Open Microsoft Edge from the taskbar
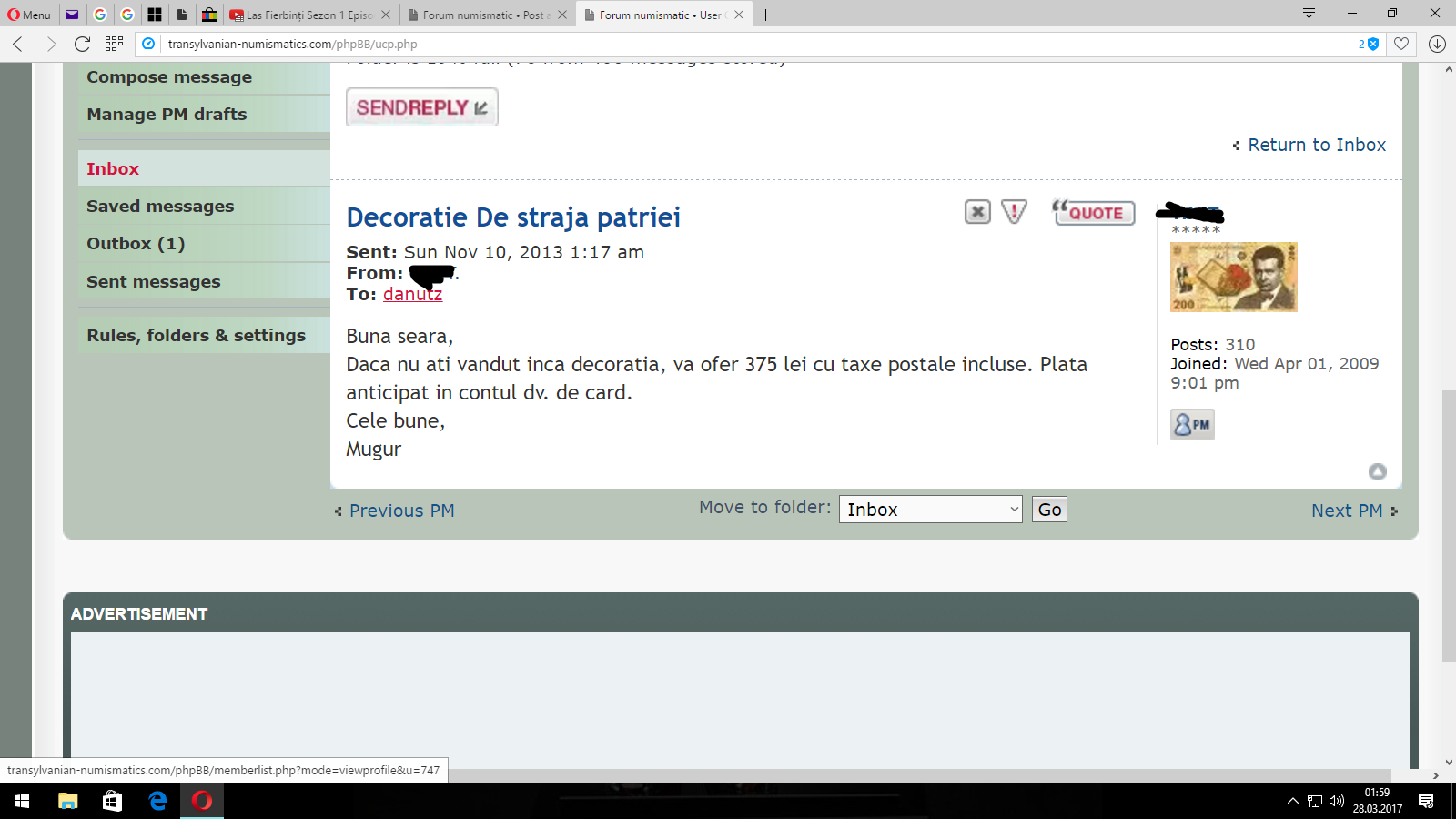The height and width of the screenshot is (819, 1456). point(157,801)
